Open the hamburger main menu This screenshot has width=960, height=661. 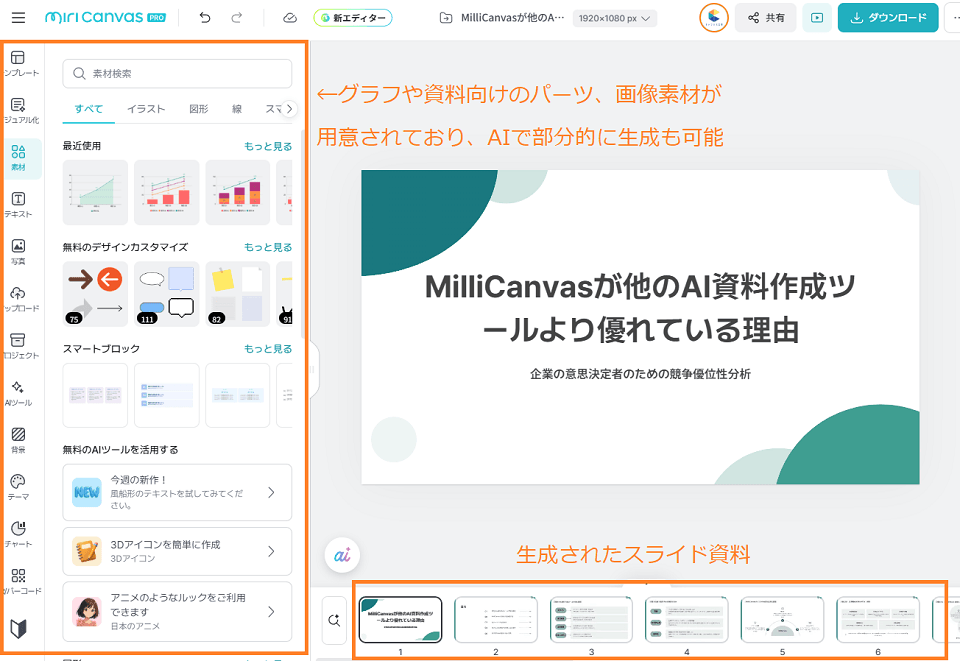(18, 18)
